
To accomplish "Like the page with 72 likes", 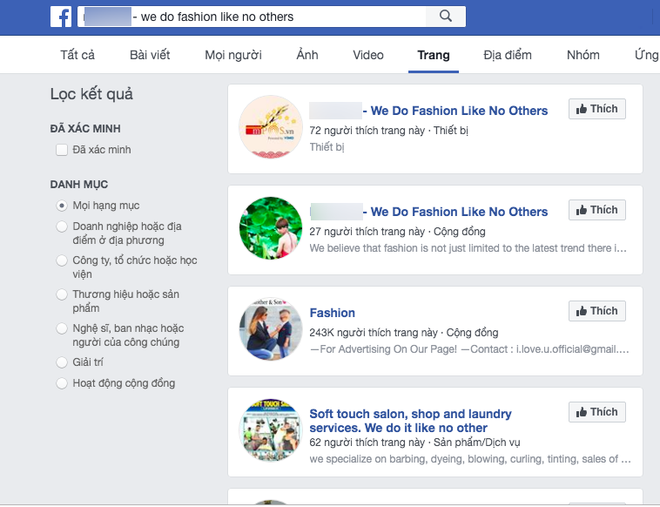I will (597, 109).
